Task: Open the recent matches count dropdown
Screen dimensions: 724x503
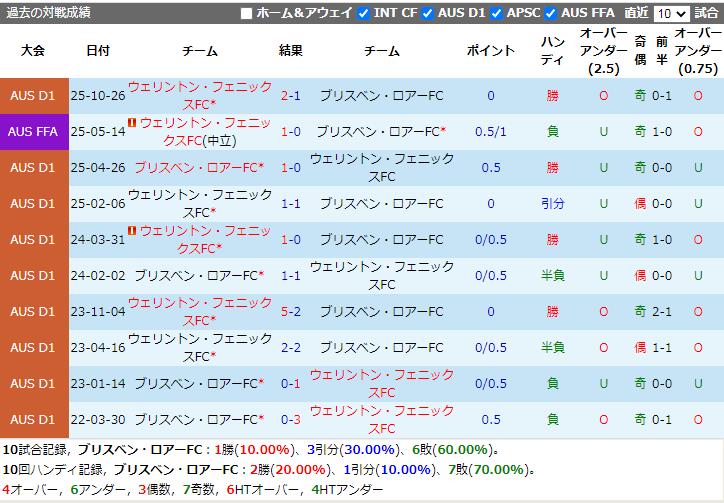Action: coord(670,14)
